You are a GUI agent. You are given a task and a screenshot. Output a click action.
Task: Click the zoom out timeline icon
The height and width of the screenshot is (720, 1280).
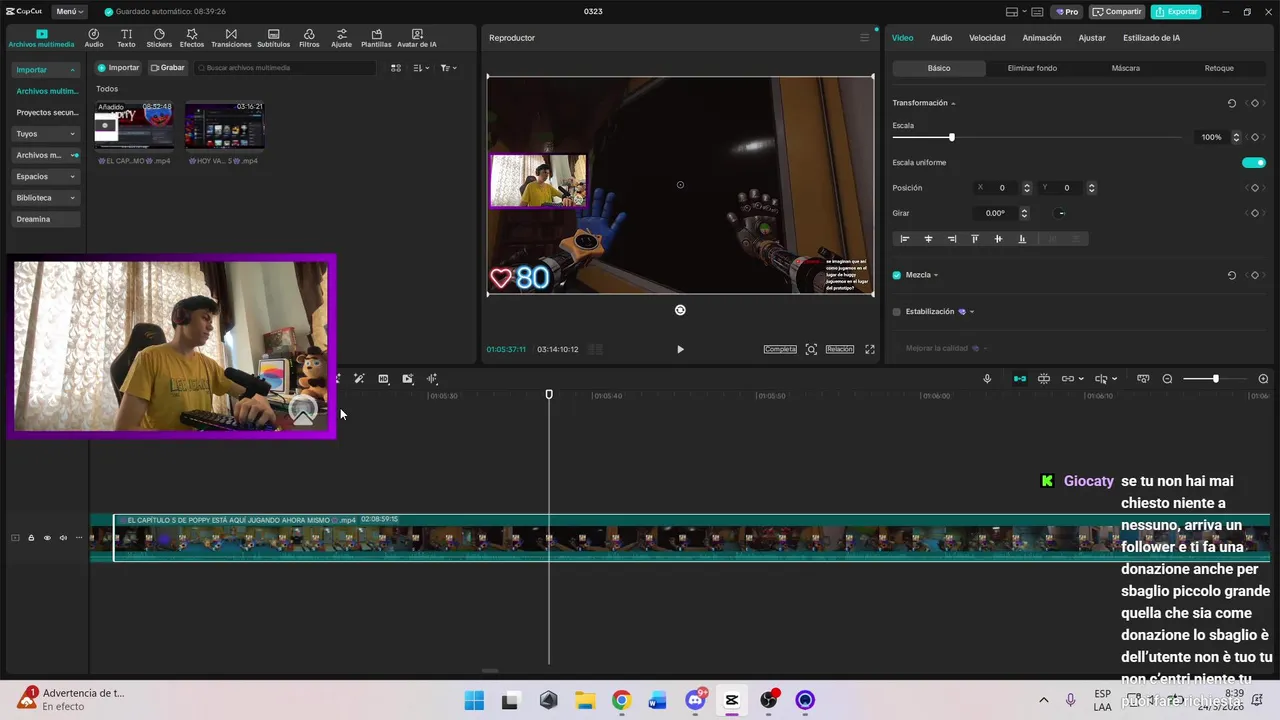click(1167, 379)
